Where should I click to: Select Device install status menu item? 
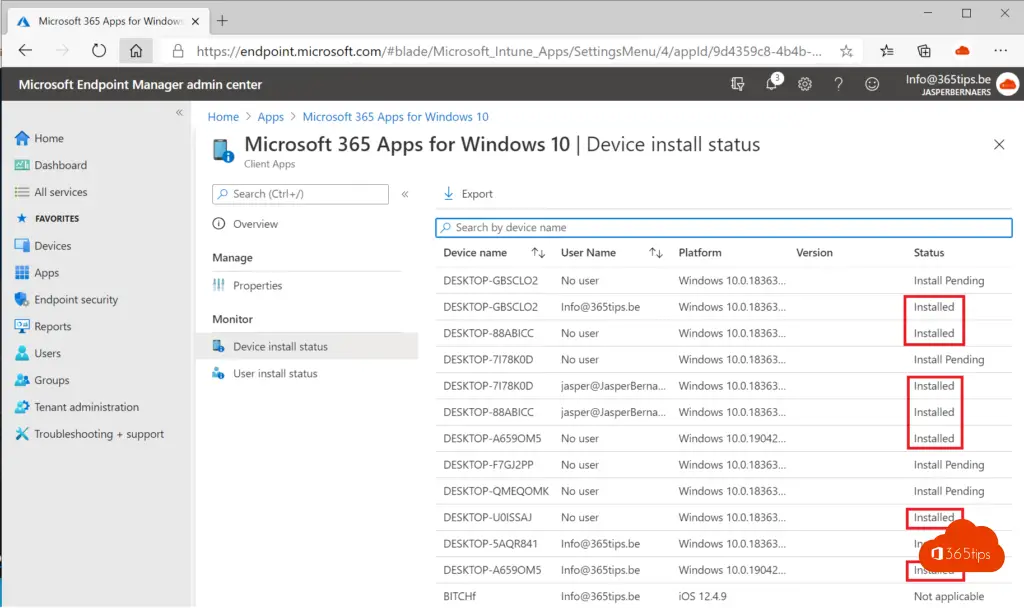click(x=307, y=346)
